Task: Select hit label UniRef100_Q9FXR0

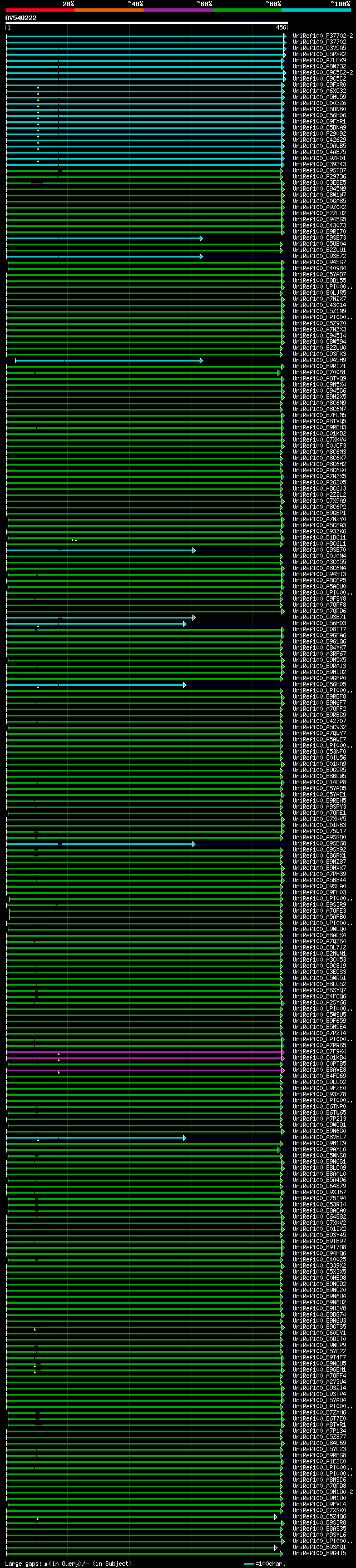Action: click(x=319, y=85)
